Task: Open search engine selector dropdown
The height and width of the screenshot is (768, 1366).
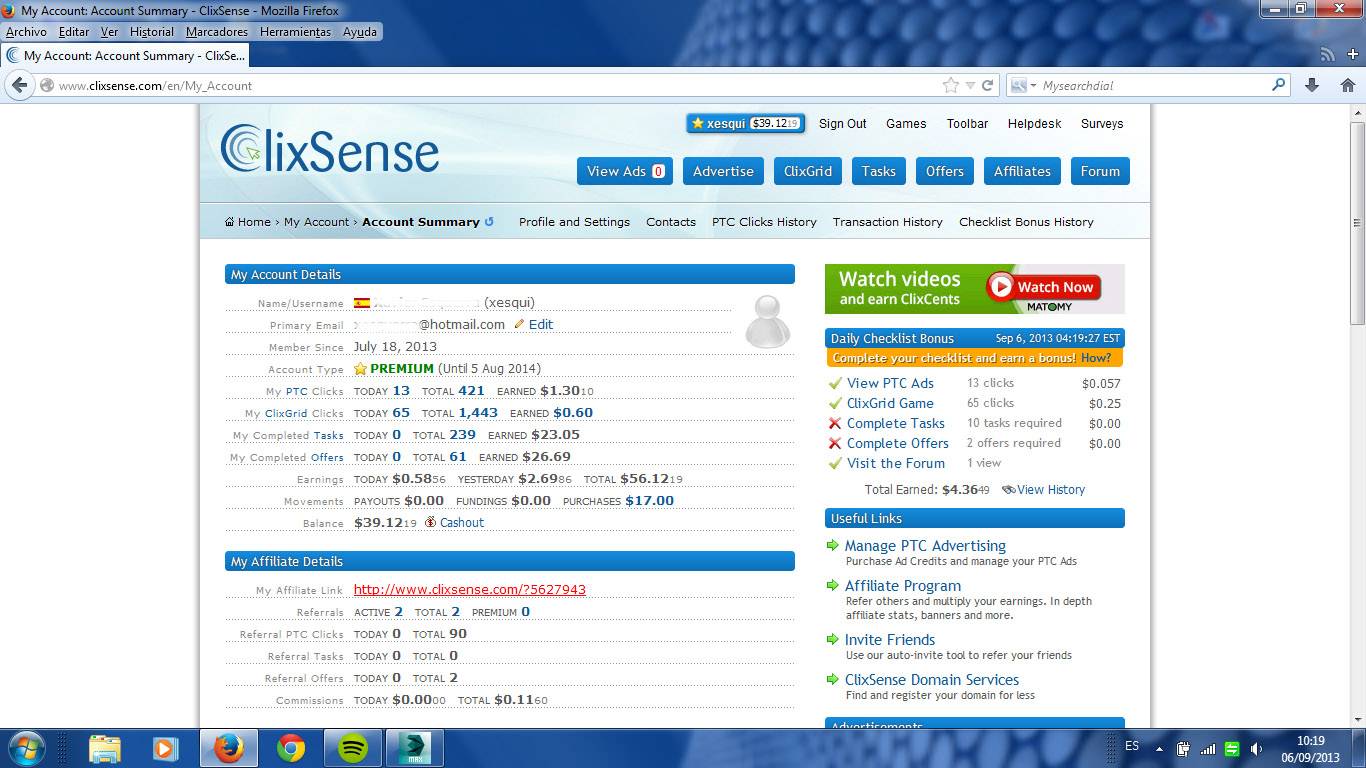Action: pyautogui.click(x=1025, y=86)
